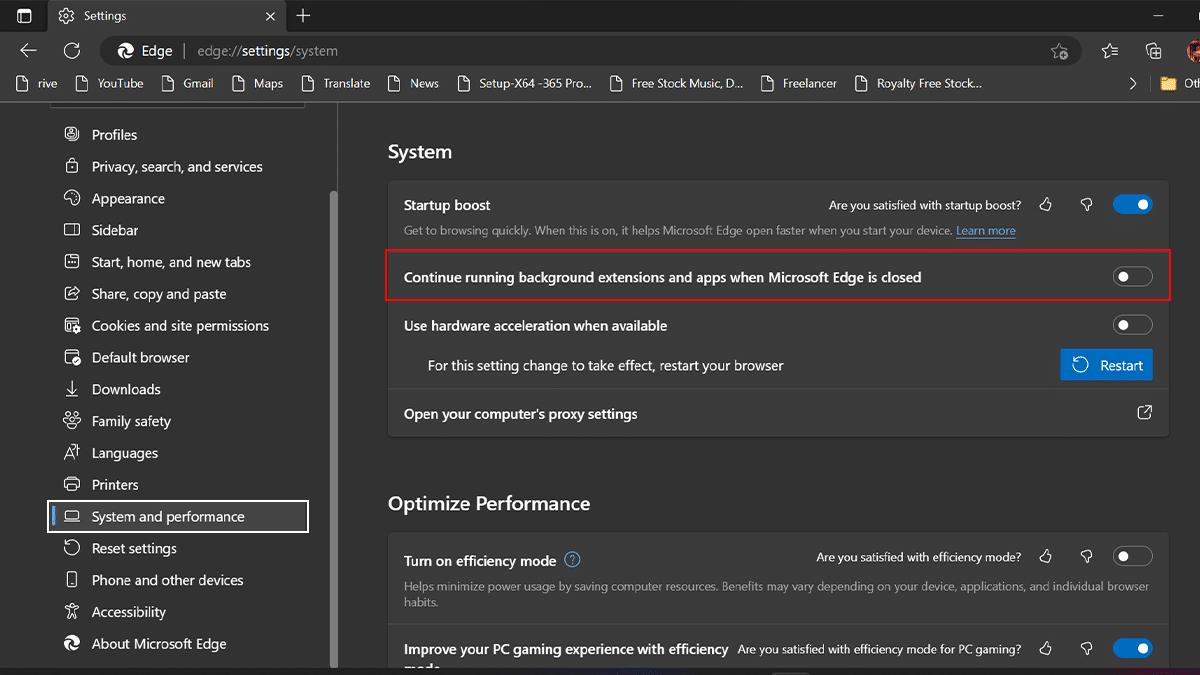This screenshot has height=675, width=1200.
Task: Toggle efficiency mode on
Action: tap(1132, 557)
